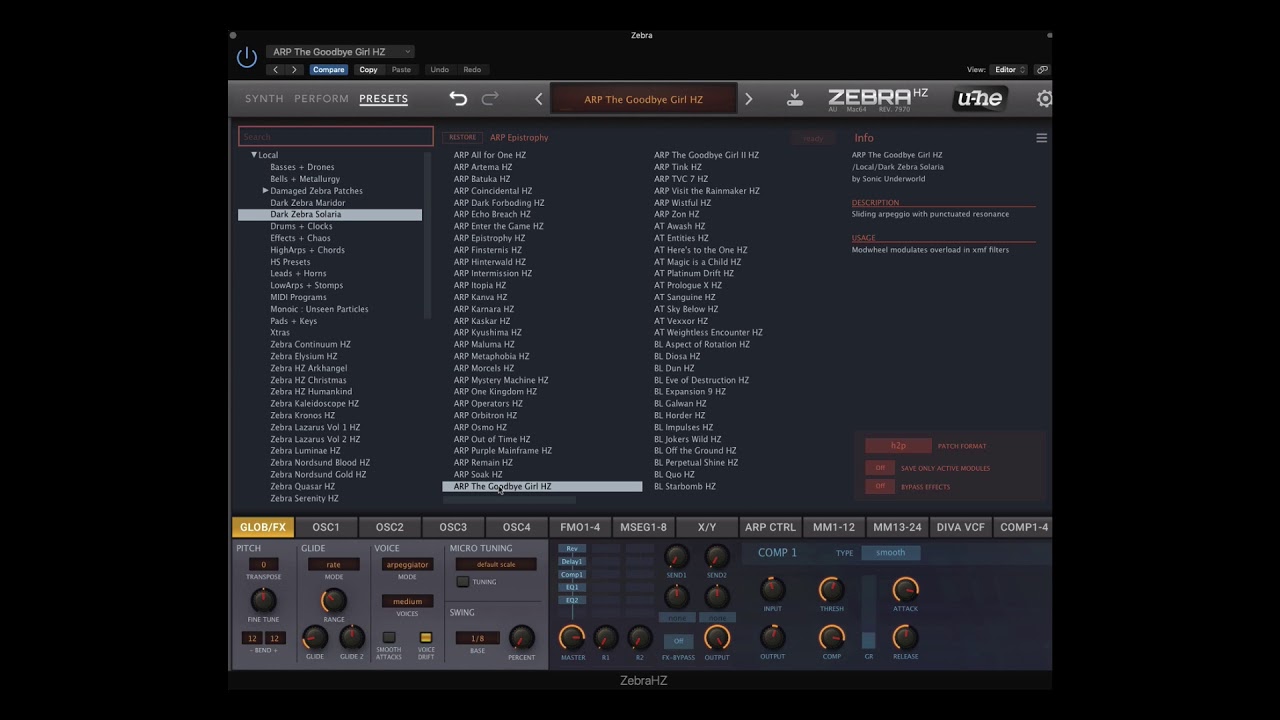Open the settings gear icon
Viewport: 1280px width, 720px height.
point(1044,98)
